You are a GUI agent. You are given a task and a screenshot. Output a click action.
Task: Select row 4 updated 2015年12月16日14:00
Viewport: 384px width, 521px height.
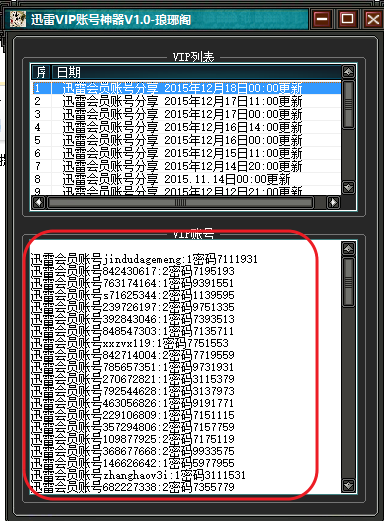[187, 127]
